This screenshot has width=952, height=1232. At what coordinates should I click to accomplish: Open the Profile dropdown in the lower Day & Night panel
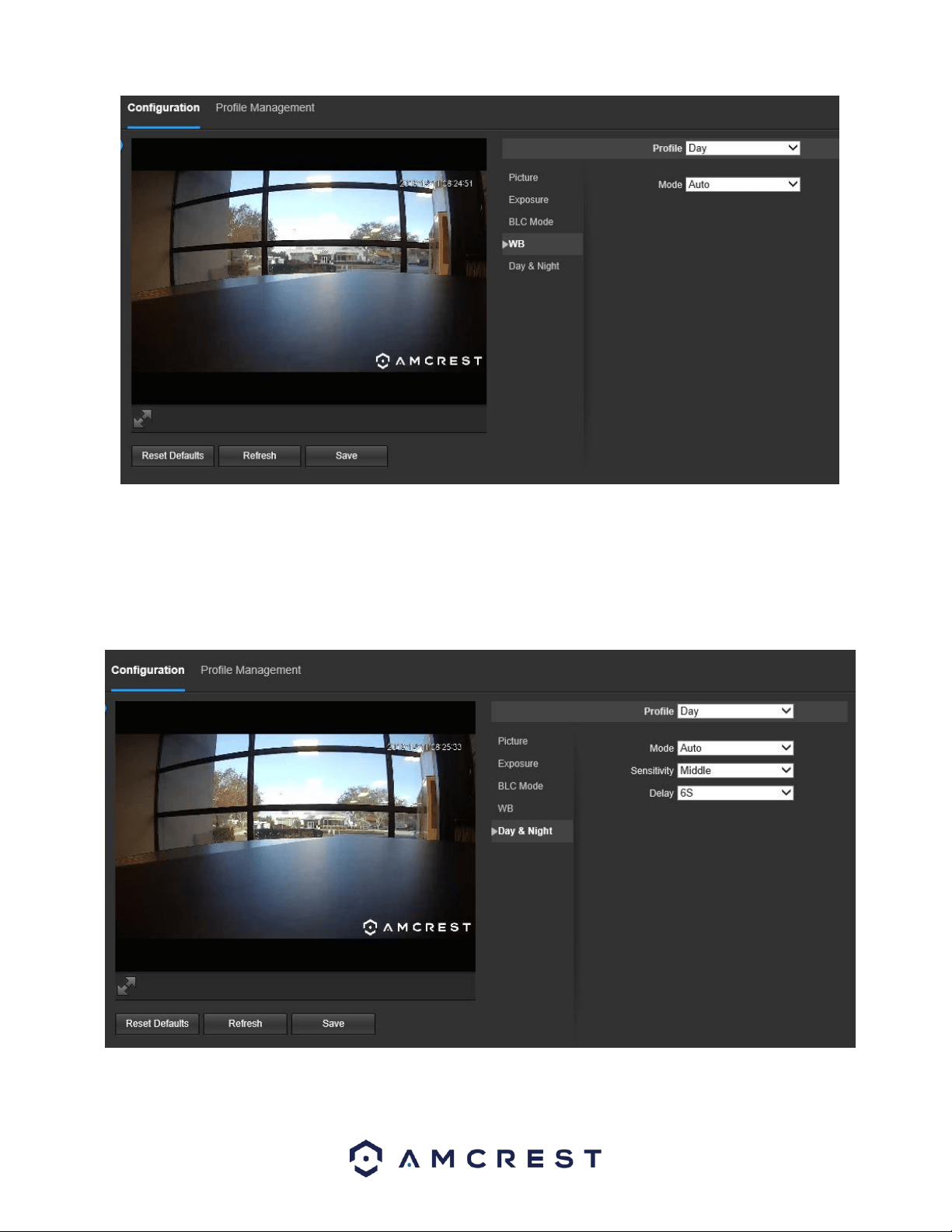735,711
